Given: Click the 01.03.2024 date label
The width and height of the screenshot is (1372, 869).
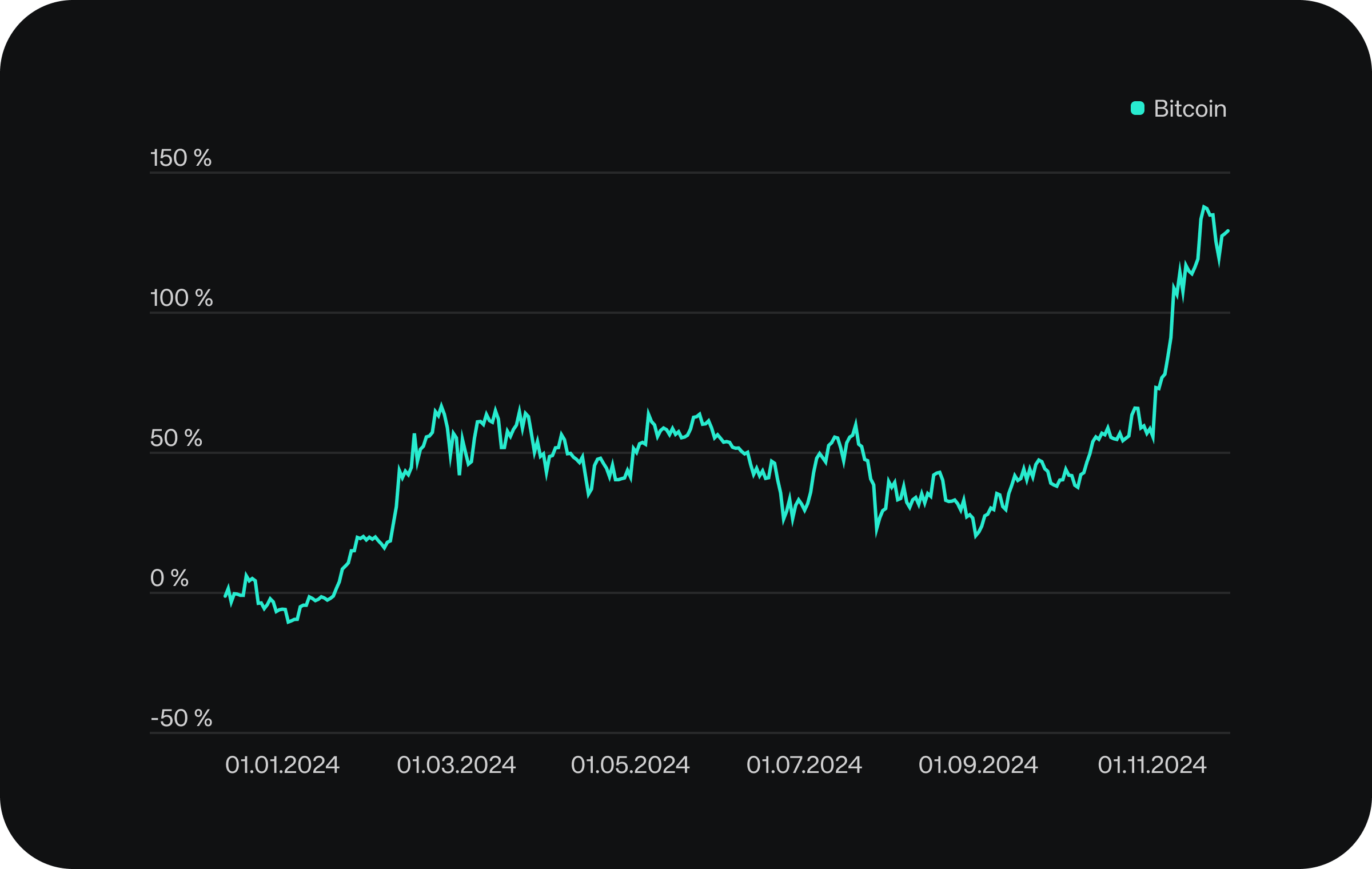Looking at the screenshot, I should click(456, 765).
